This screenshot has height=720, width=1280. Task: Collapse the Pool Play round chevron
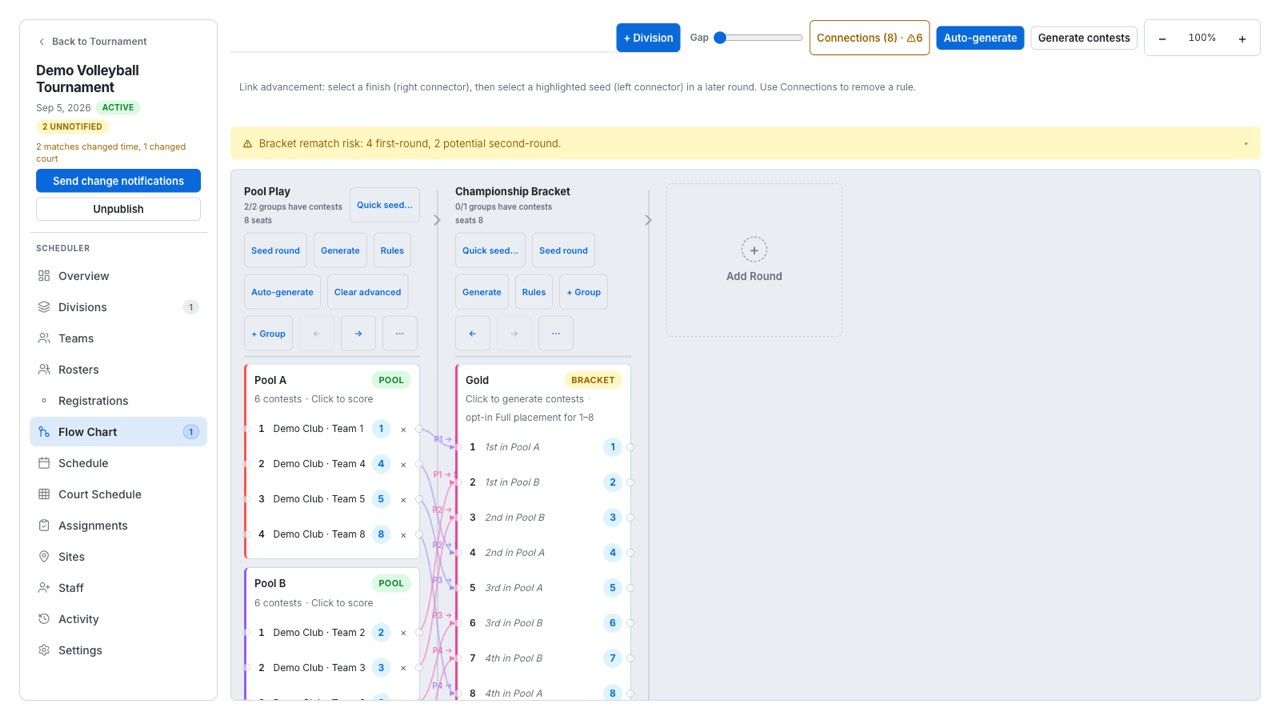437,220
